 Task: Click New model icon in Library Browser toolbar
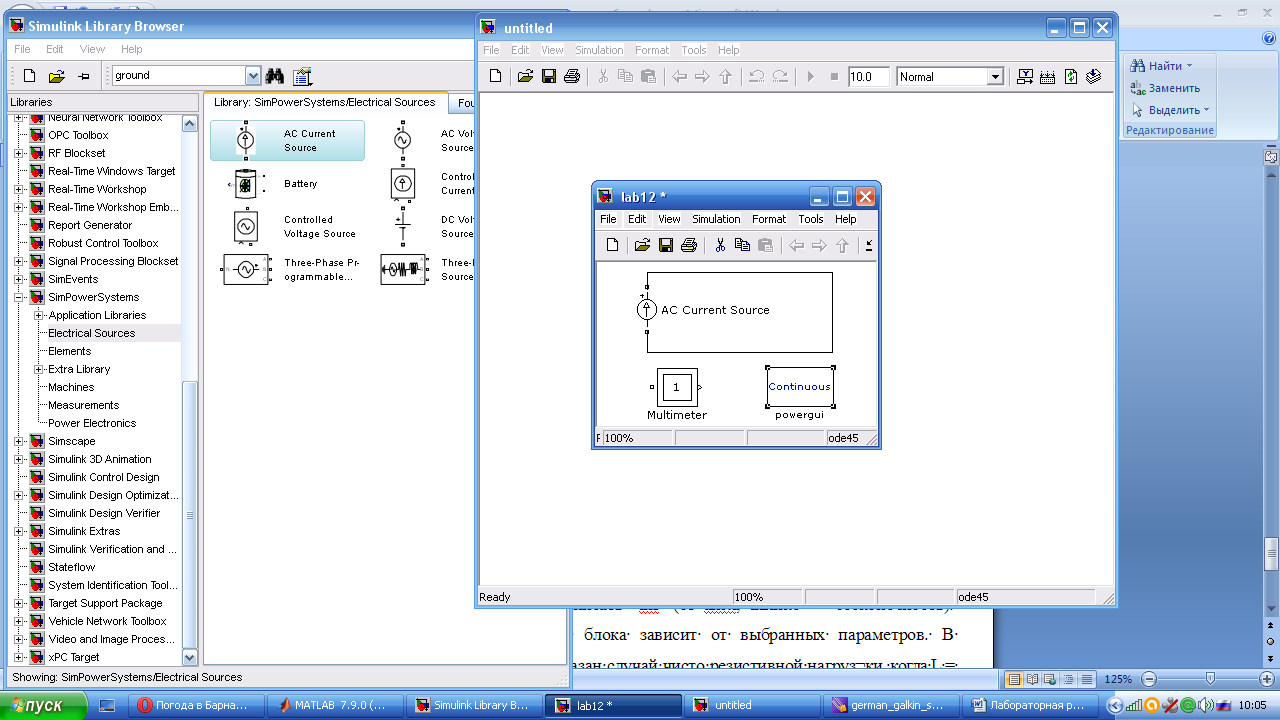click(29, 76)
